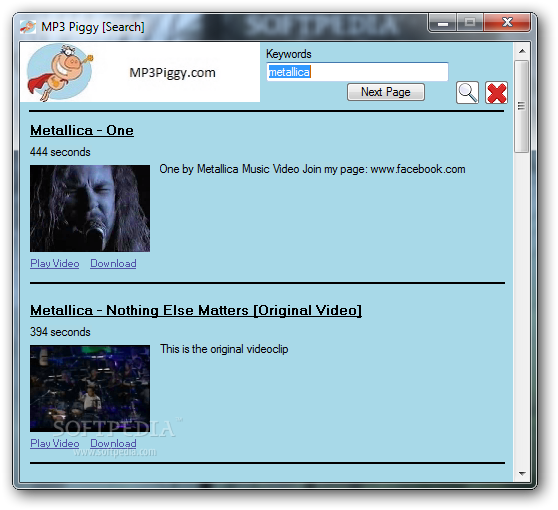
Task: Click the scrollbar down arrow
Action: pos(522,474)
